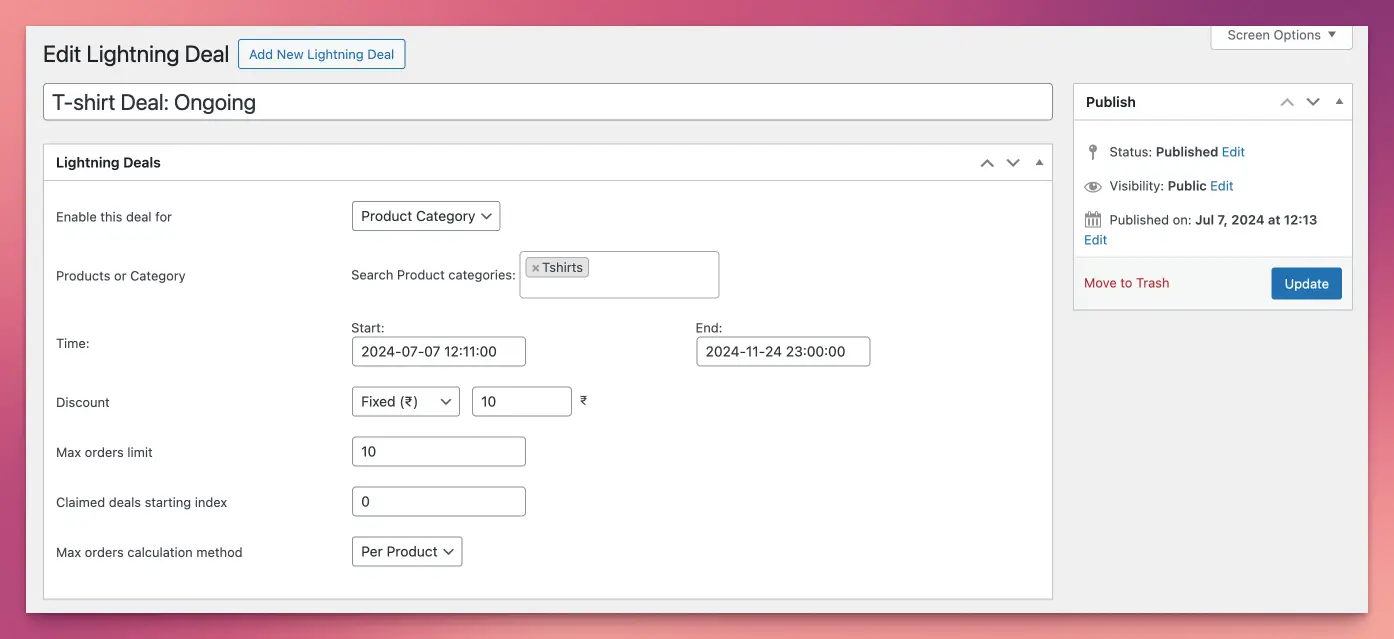Viewport: 1394px width, 639px height.
Task: Click the deal title text field
Action: pos(547,102)
